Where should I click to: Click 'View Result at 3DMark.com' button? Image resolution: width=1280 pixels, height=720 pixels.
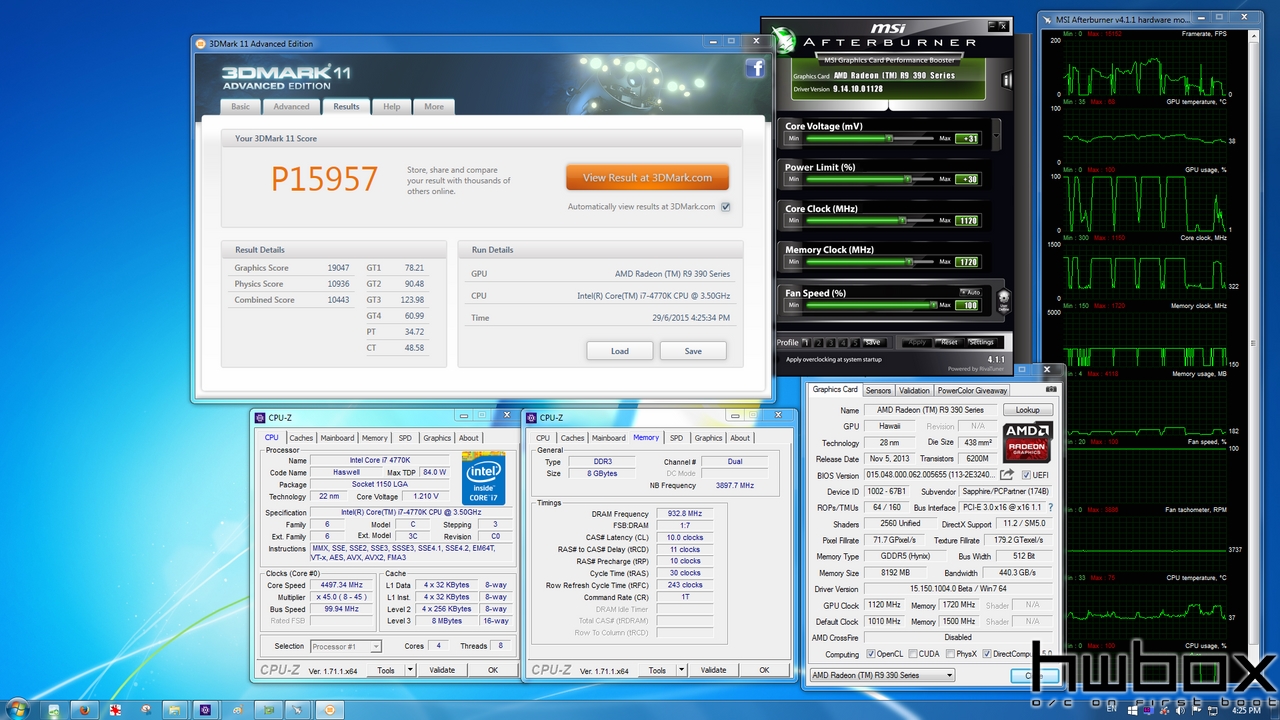point(647,177)
